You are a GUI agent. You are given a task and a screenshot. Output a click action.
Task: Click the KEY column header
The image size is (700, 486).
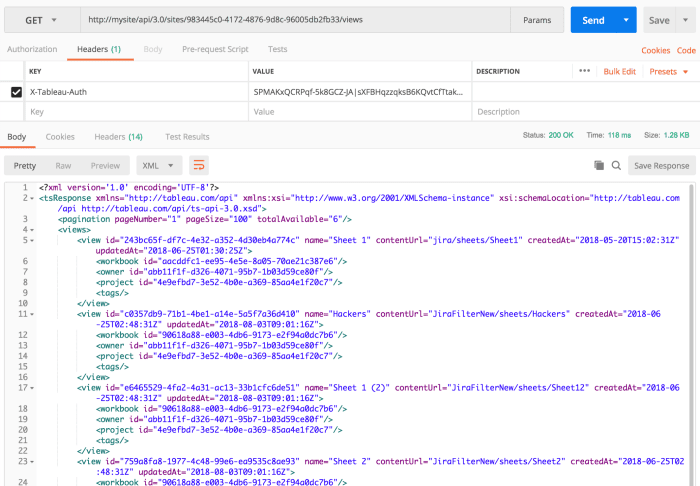point(35,71)
